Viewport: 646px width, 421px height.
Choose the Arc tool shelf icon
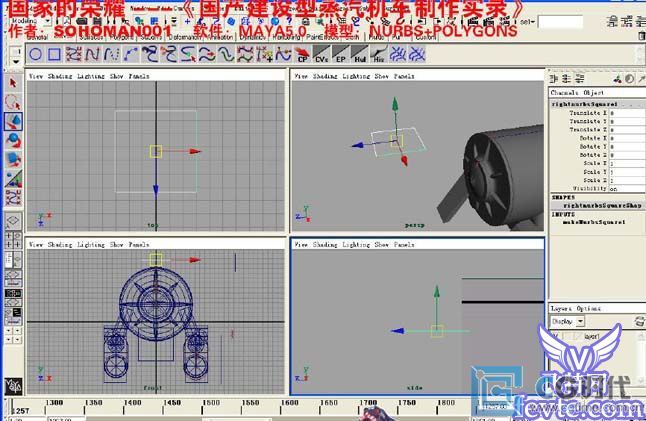pos(131,54)
